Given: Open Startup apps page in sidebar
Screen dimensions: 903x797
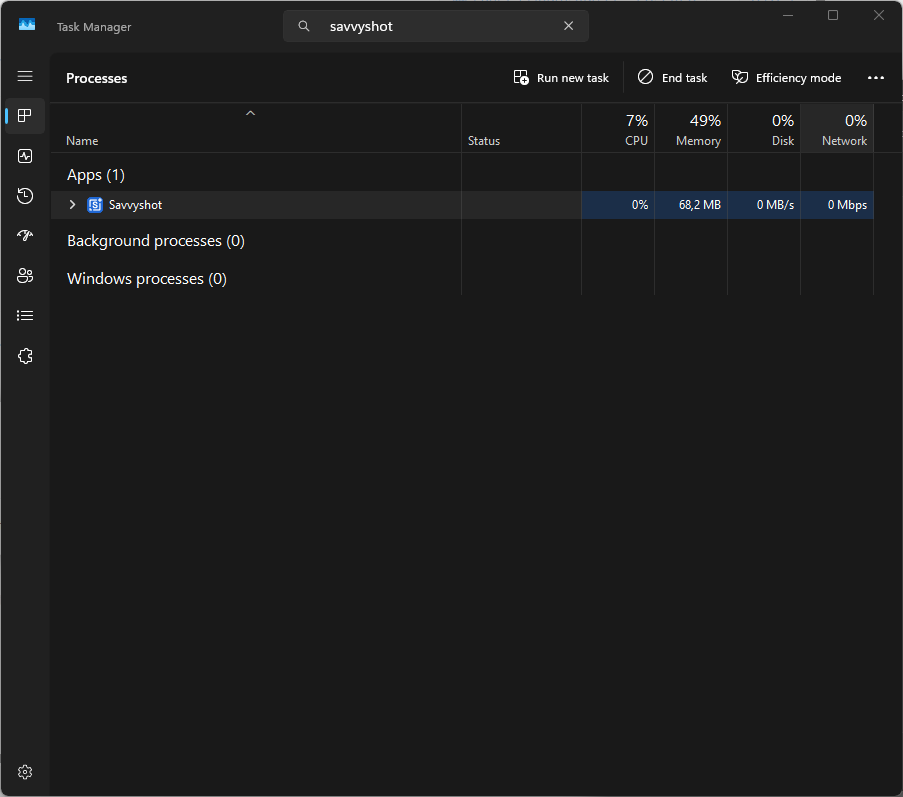Looking at the screenshot, I should [25, 236].
